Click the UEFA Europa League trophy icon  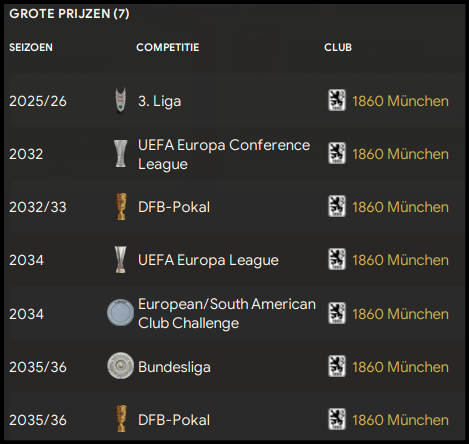(x=120, y=260)
